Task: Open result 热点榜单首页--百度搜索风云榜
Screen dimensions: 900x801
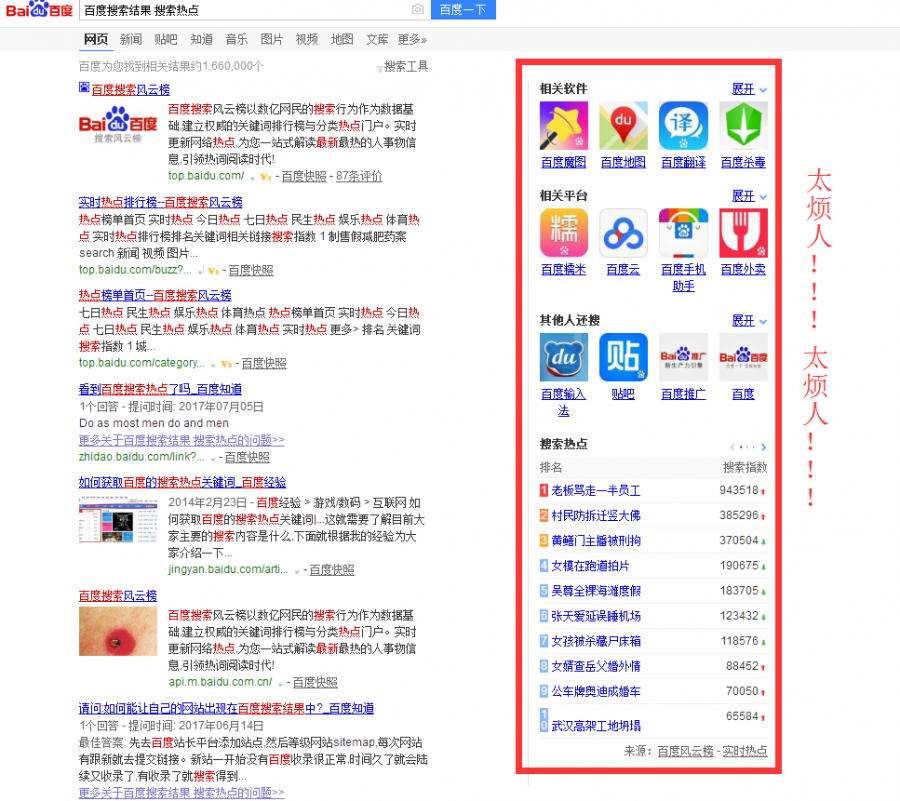Action: 155,295
